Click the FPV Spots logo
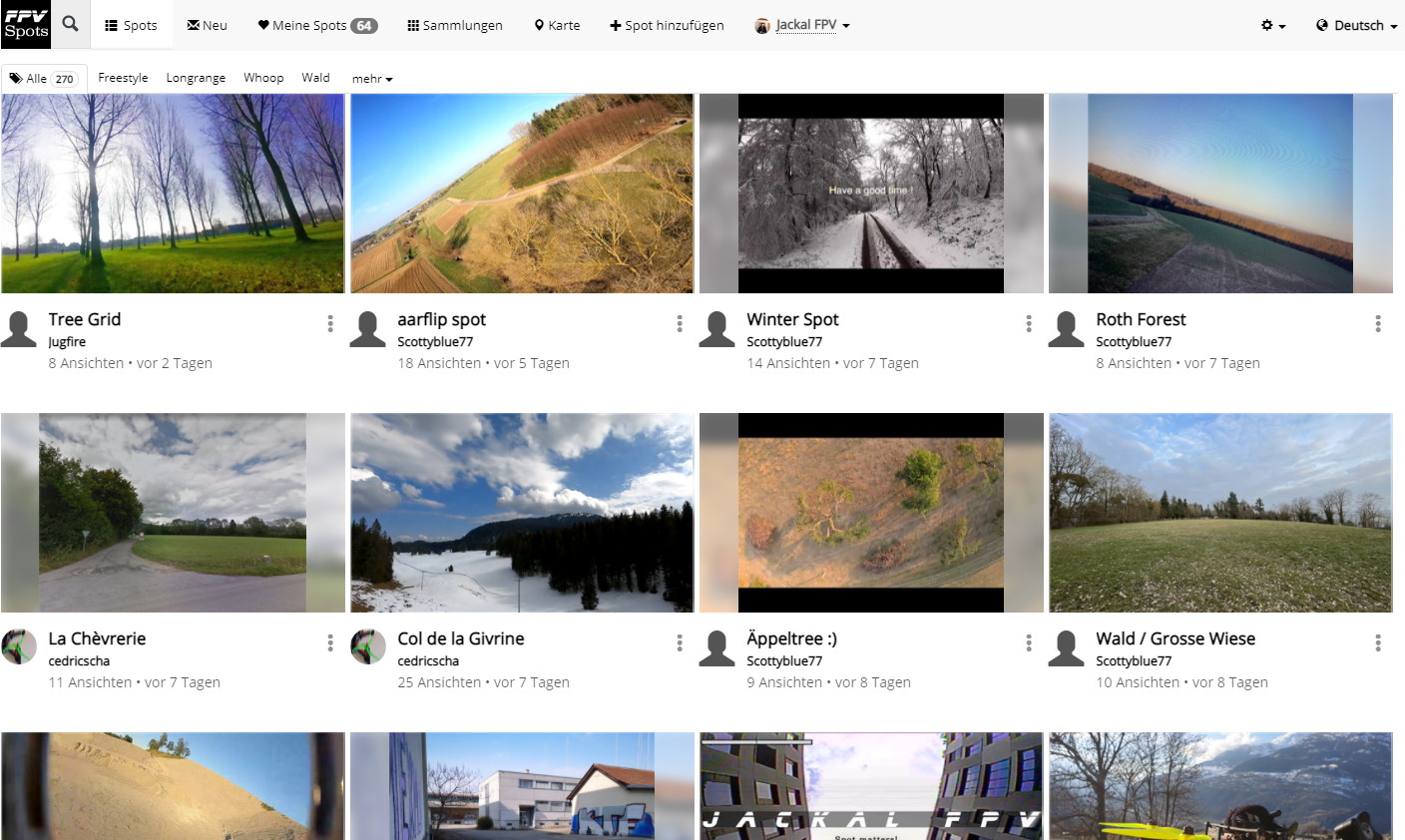 [x=26, y=24]
